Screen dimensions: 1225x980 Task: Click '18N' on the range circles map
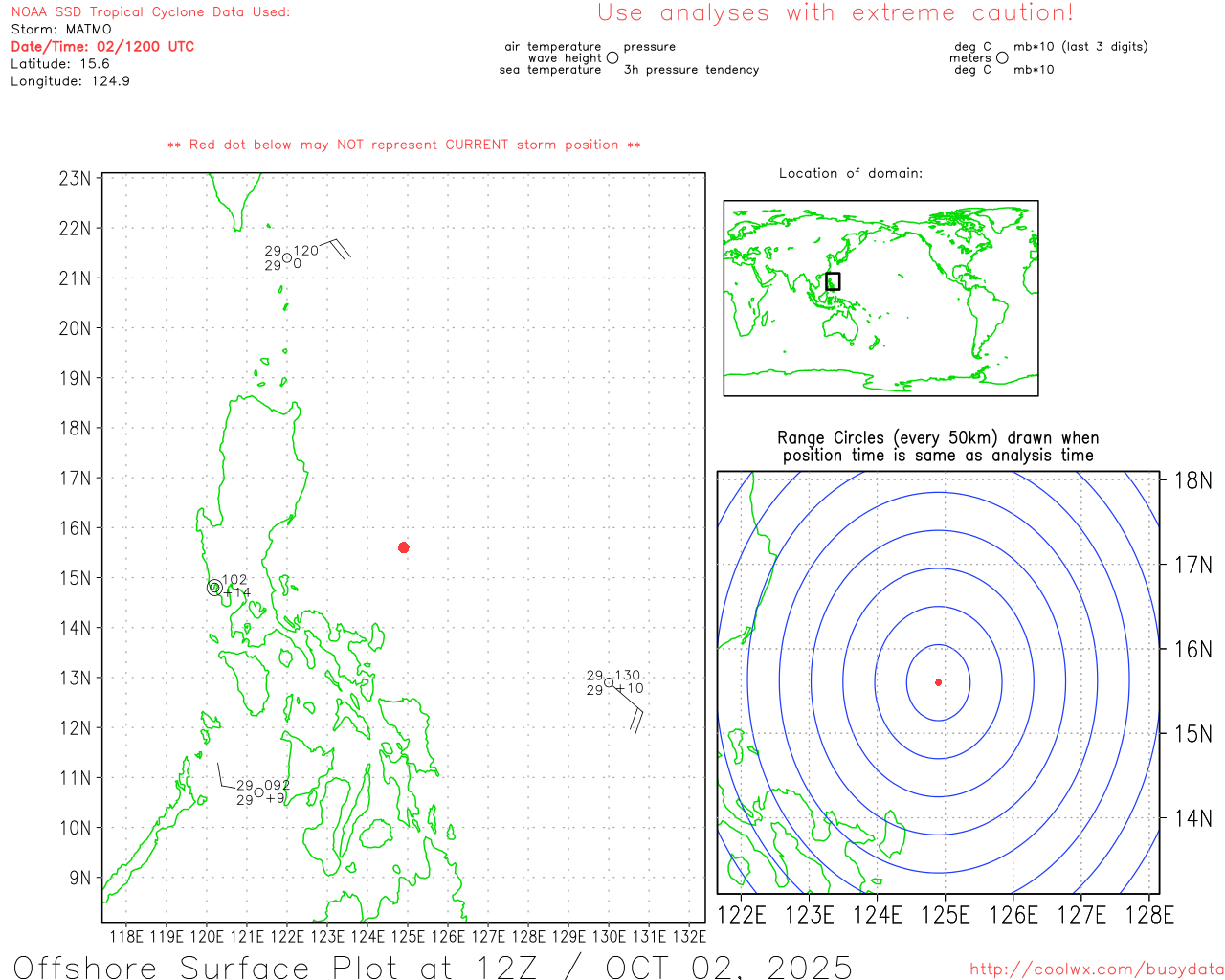pyautogui.click(x=1192, y=480)
